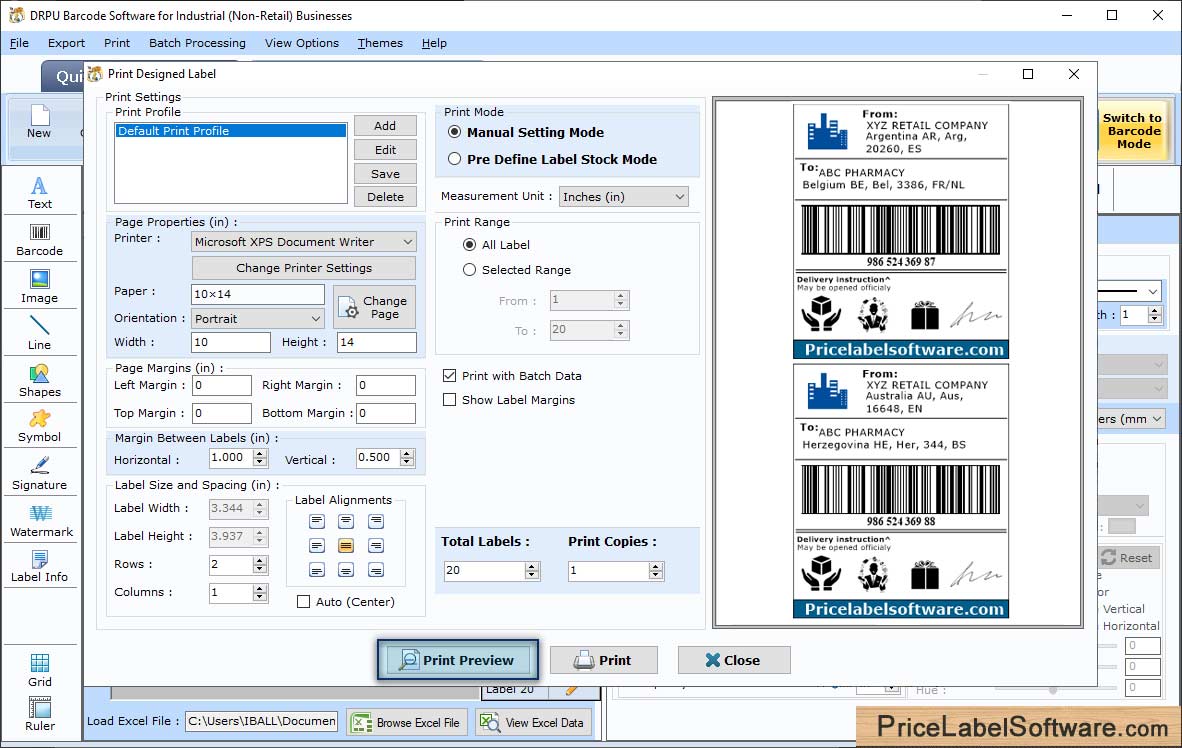Increase the Columns value
Image resolution: width=1182 pixels, height=748 pixels.
(x=260, y=588)
